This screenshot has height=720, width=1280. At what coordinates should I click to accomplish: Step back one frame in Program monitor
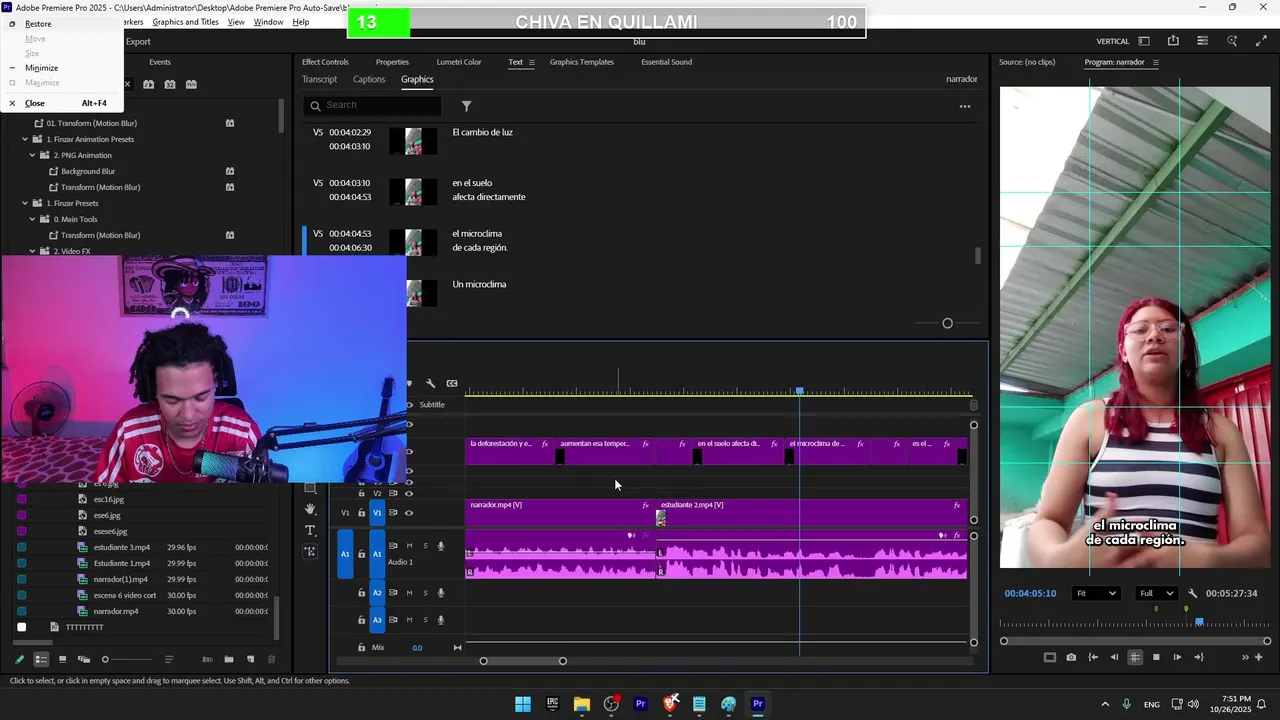[1114, 657]
